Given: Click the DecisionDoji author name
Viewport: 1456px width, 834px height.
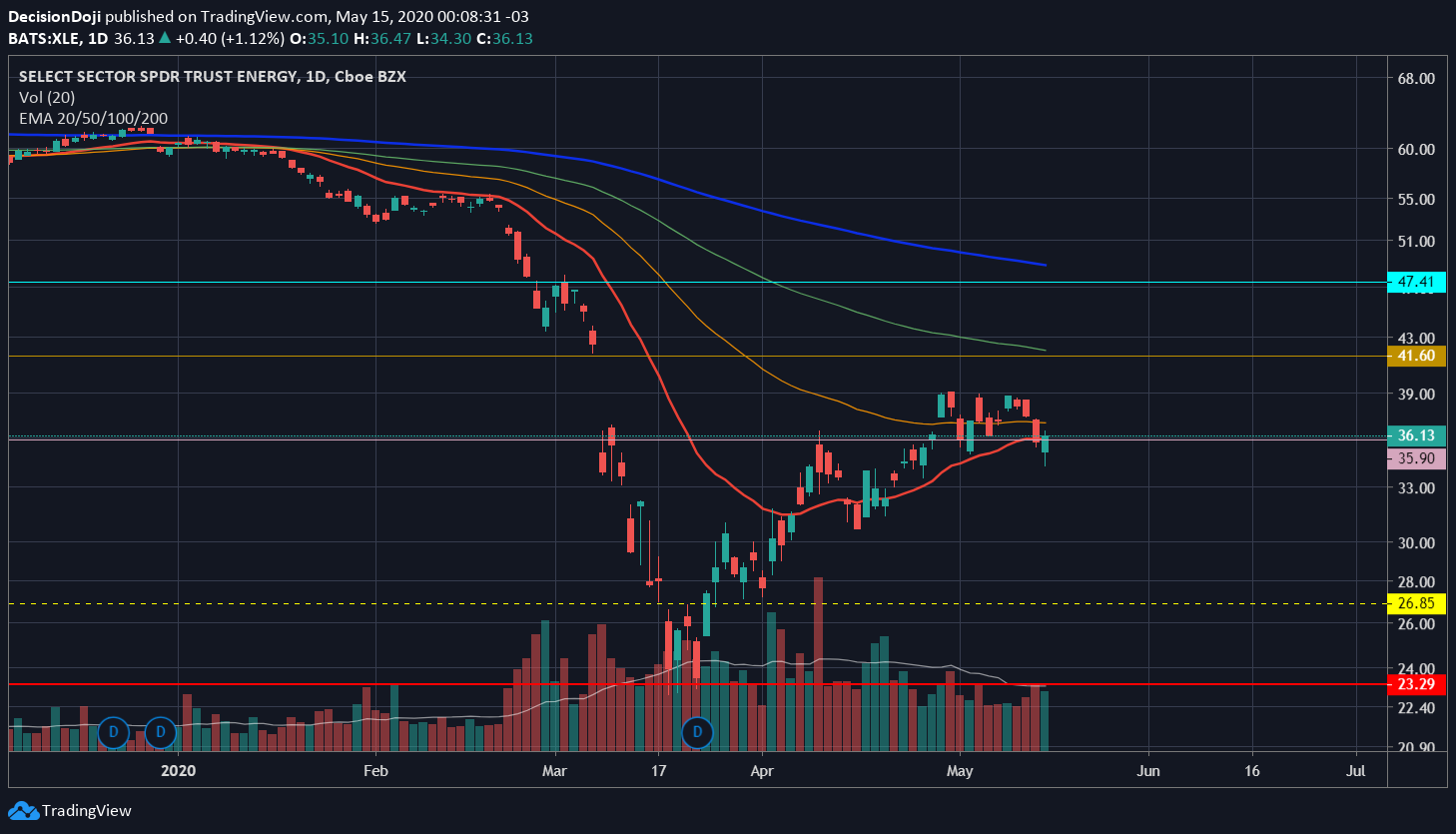Looking at the screenshot, I should [x=54, y=17].
